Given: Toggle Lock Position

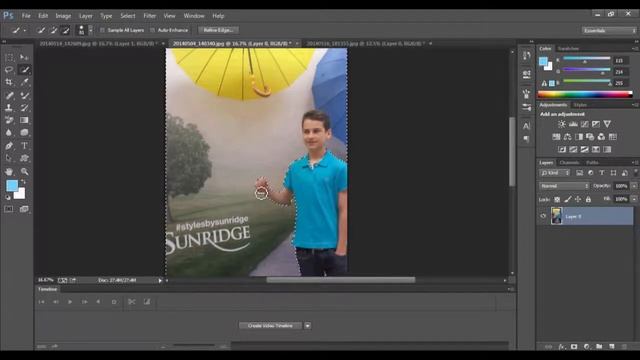Looking at the screenshot, I should 578,200.
